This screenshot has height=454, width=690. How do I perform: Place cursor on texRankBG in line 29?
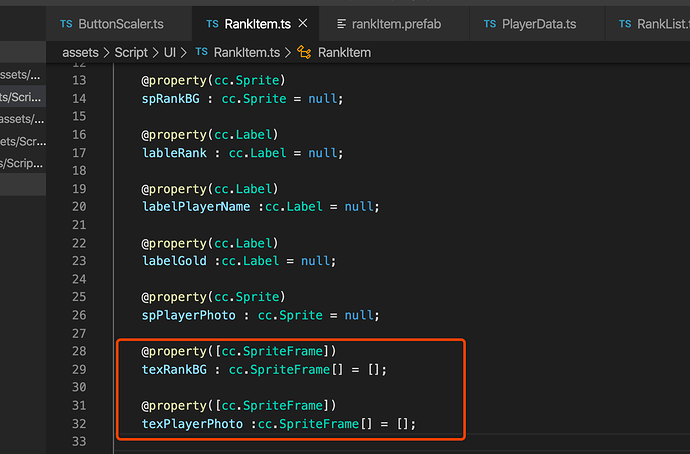click(x=179, y=369)
